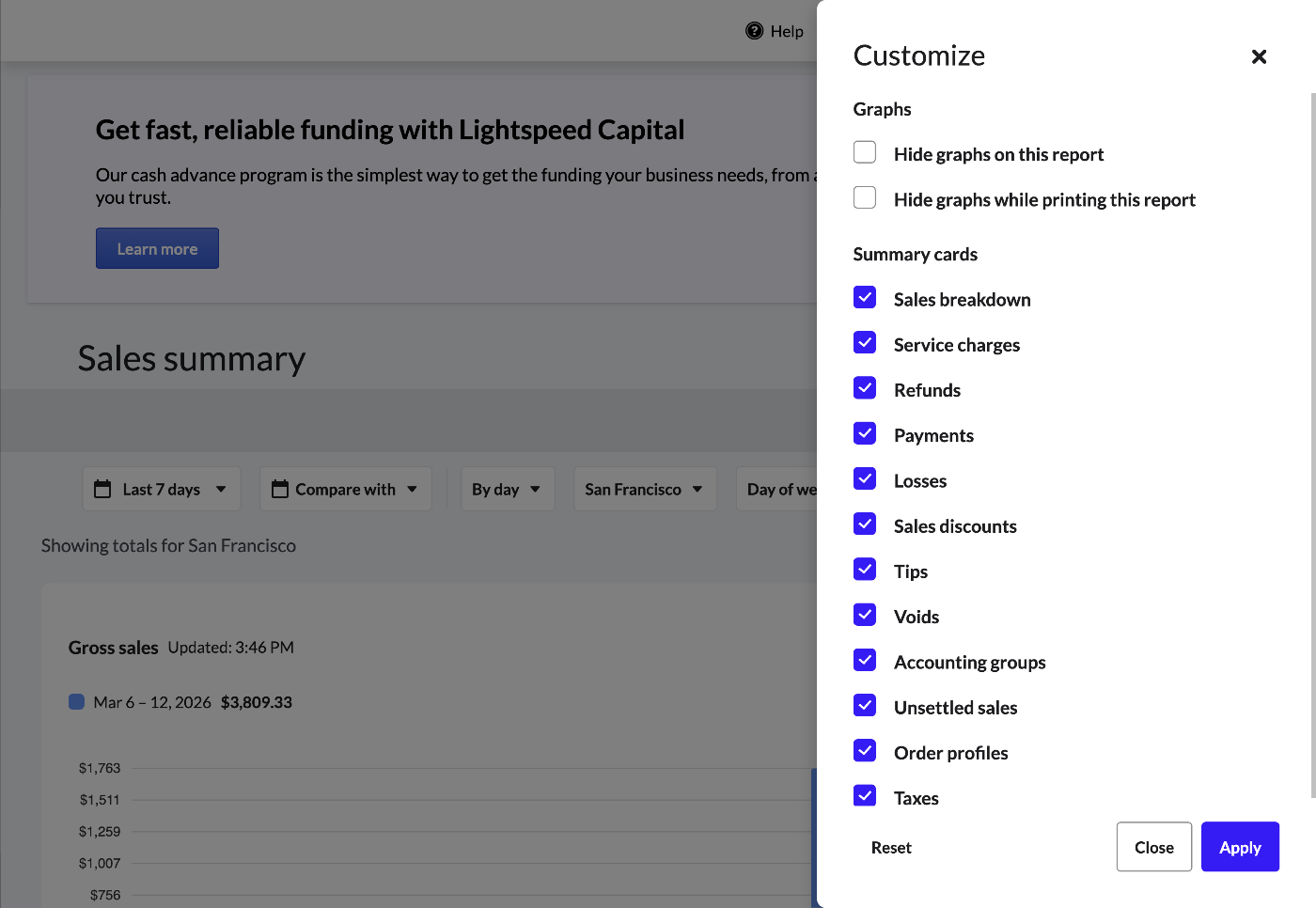Viewport: 1316px width, 908px height.
Task: Check "Hide graphs while printing this report"
Action: click(x=864, y=197)
